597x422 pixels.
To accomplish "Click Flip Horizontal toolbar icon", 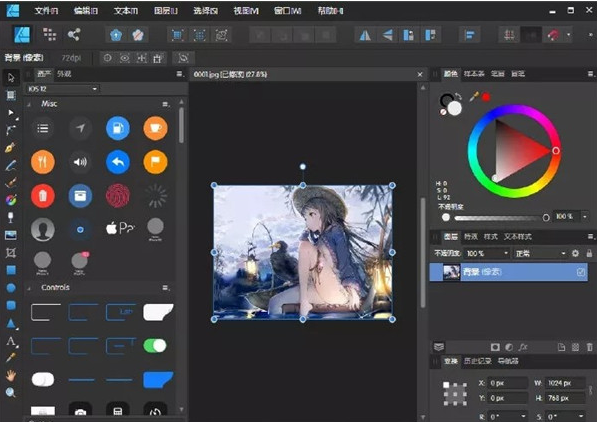I will 365,35.
